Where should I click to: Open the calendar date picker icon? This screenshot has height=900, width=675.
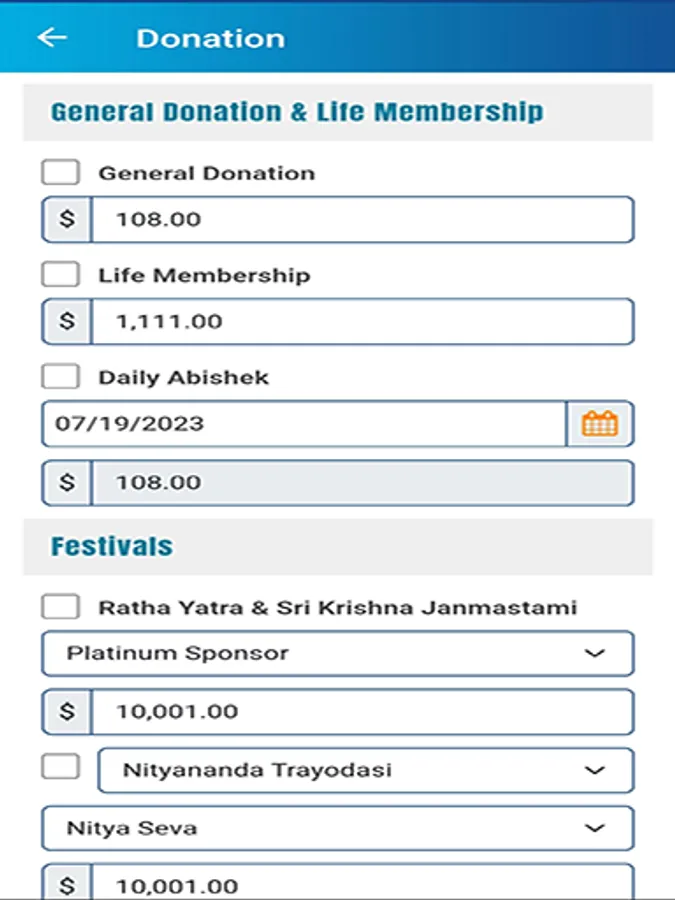point(600,424)
